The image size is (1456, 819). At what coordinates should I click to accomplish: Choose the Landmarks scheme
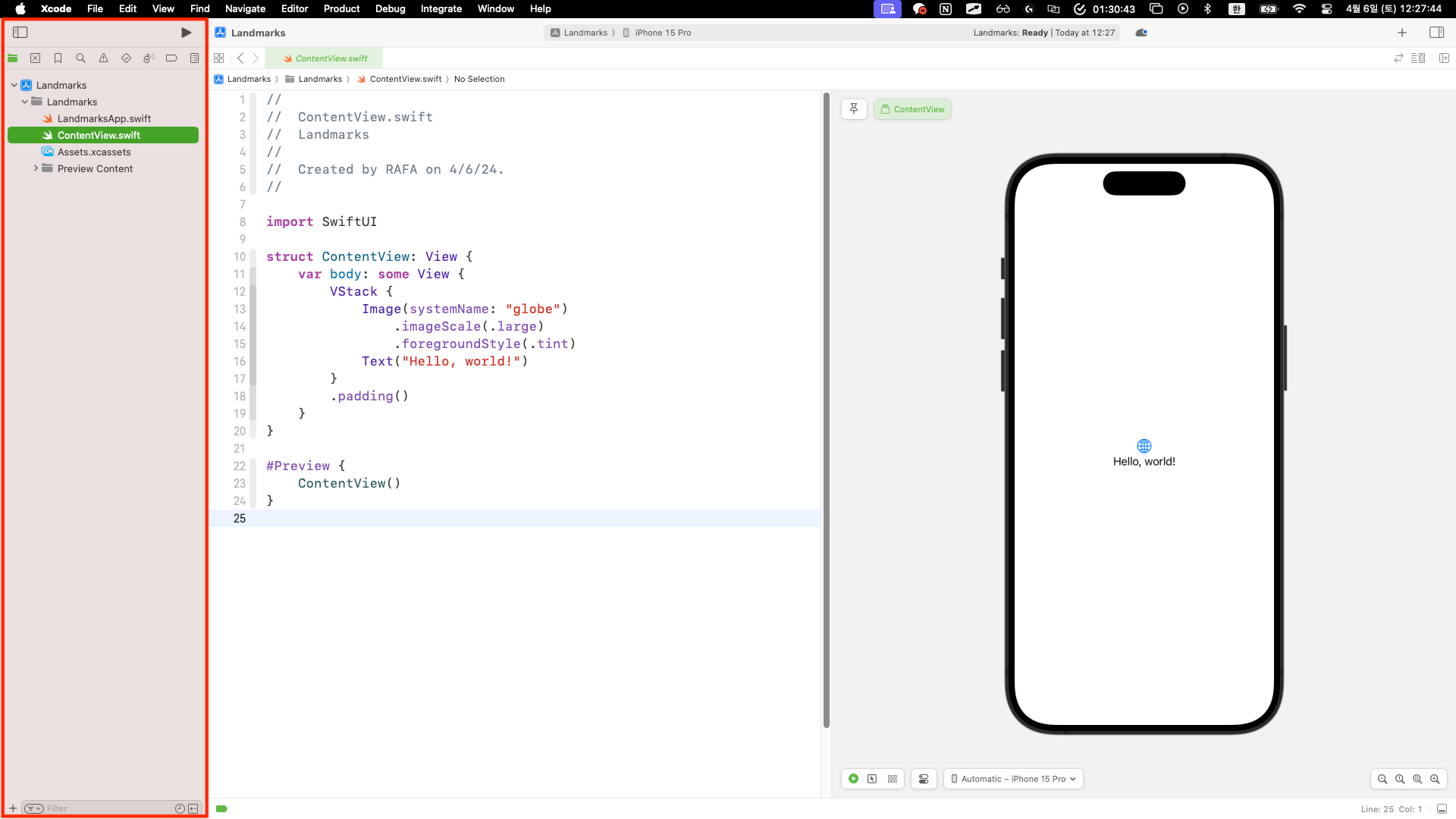[x=579, y=33]
